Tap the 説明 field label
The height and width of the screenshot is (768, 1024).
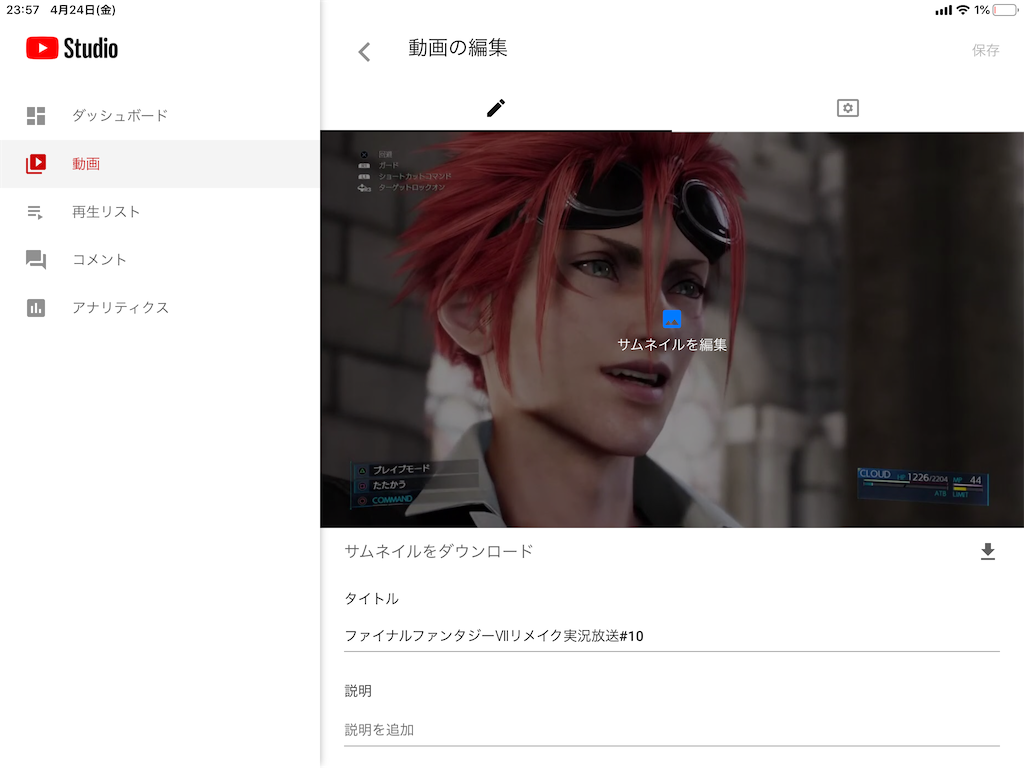[358, 691]
